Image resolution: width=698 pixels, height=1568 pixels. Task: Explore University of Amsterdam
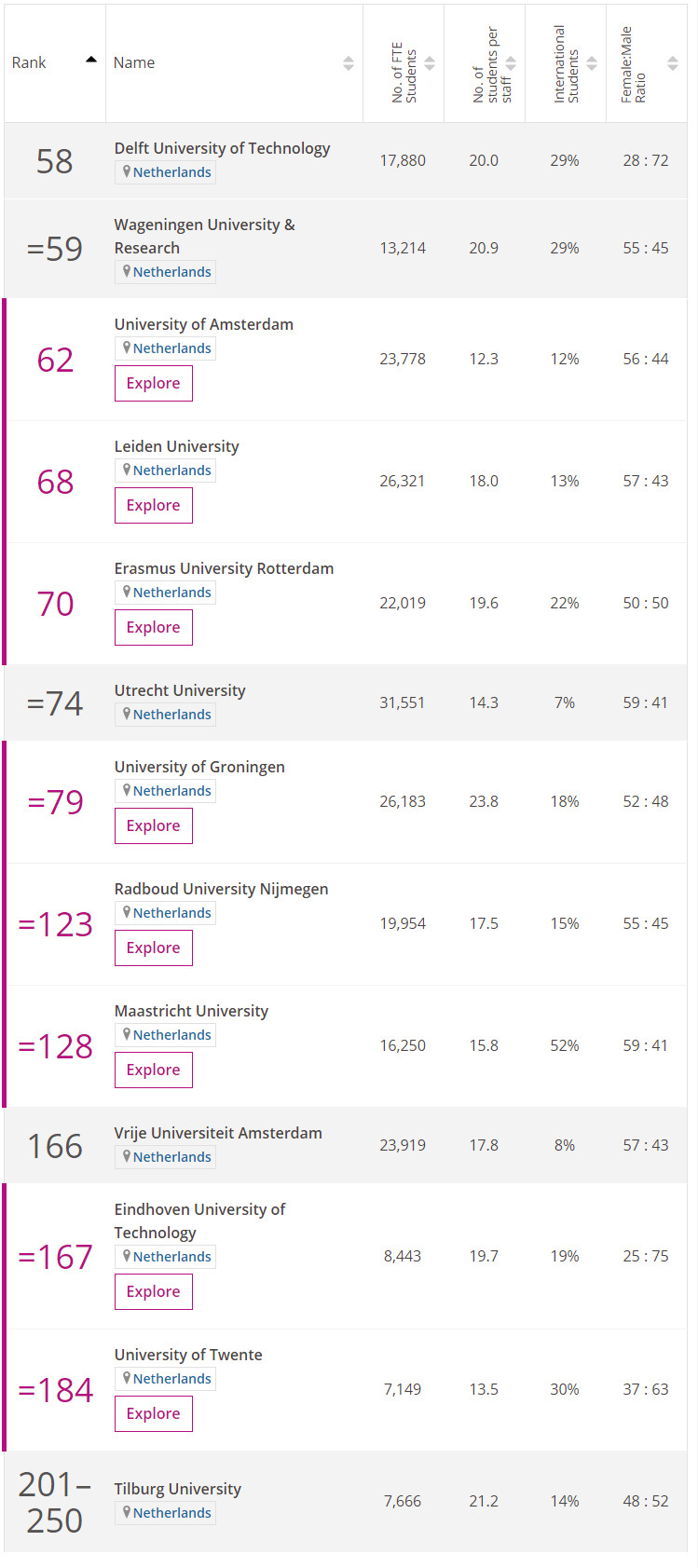pos(154,383)
